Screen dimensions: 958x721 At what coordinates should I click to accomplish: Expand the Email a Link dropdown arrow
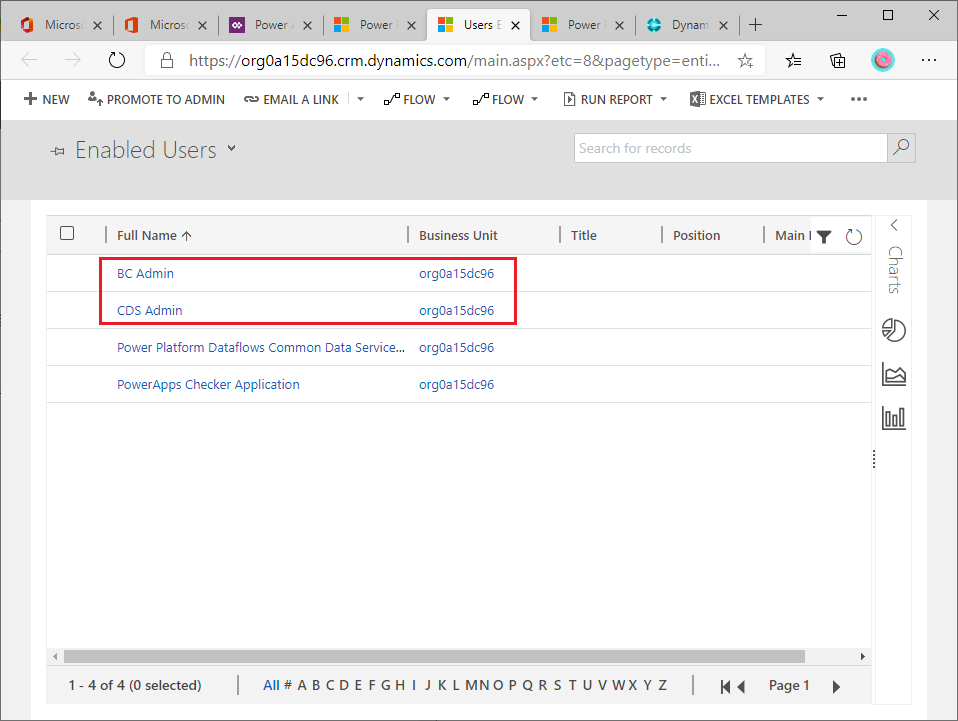tap(360, 99)
